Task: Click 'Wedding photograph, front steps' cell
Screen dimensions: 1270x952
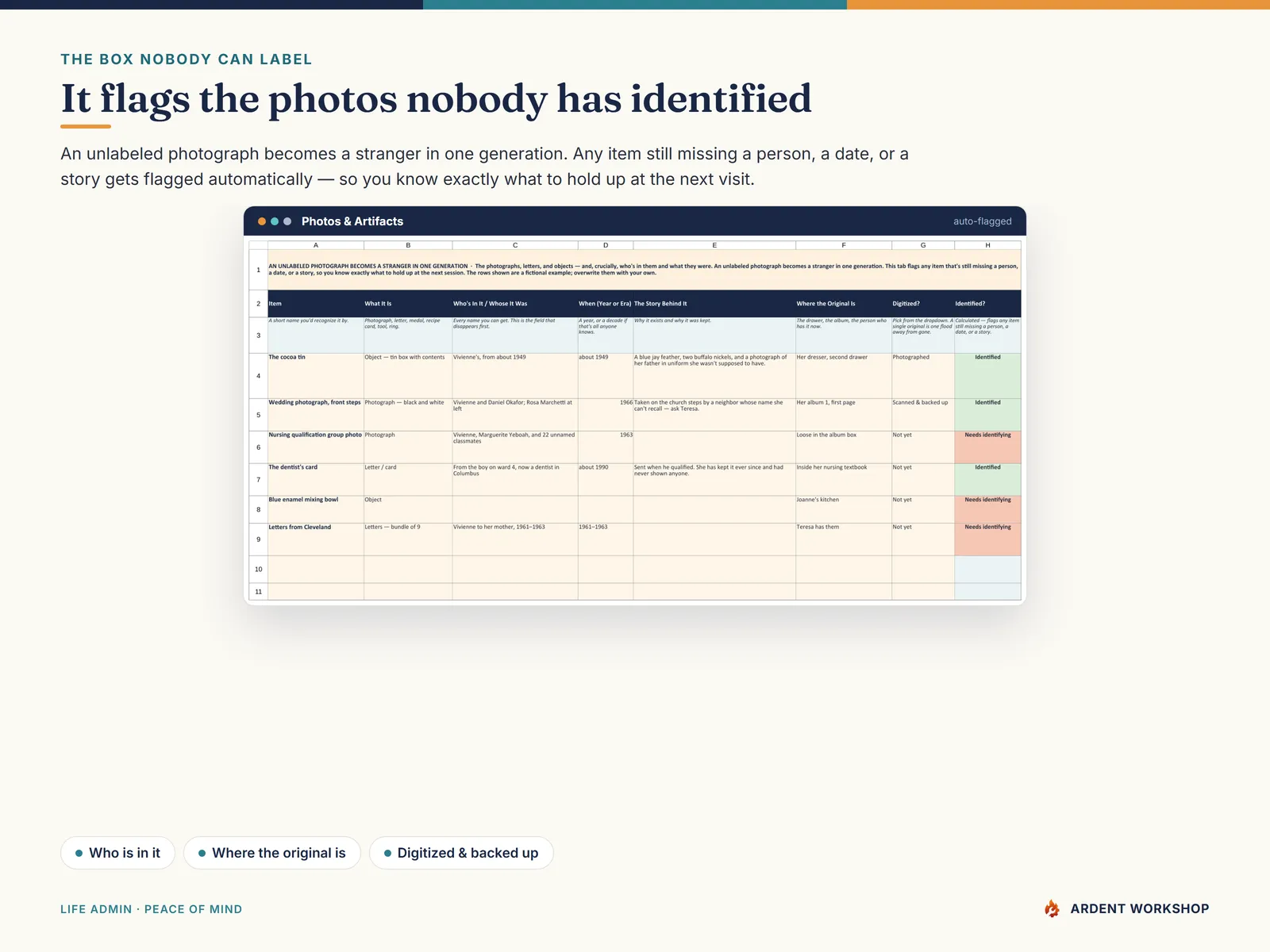Action: pos(316,414)
